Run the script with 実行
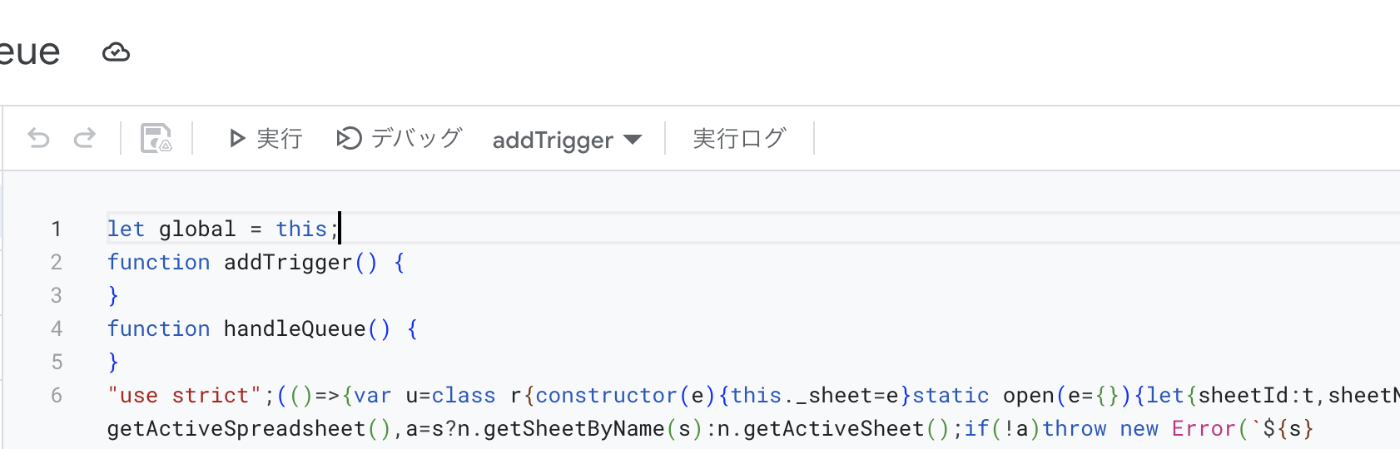1400x449 pixels. (265, 138)
